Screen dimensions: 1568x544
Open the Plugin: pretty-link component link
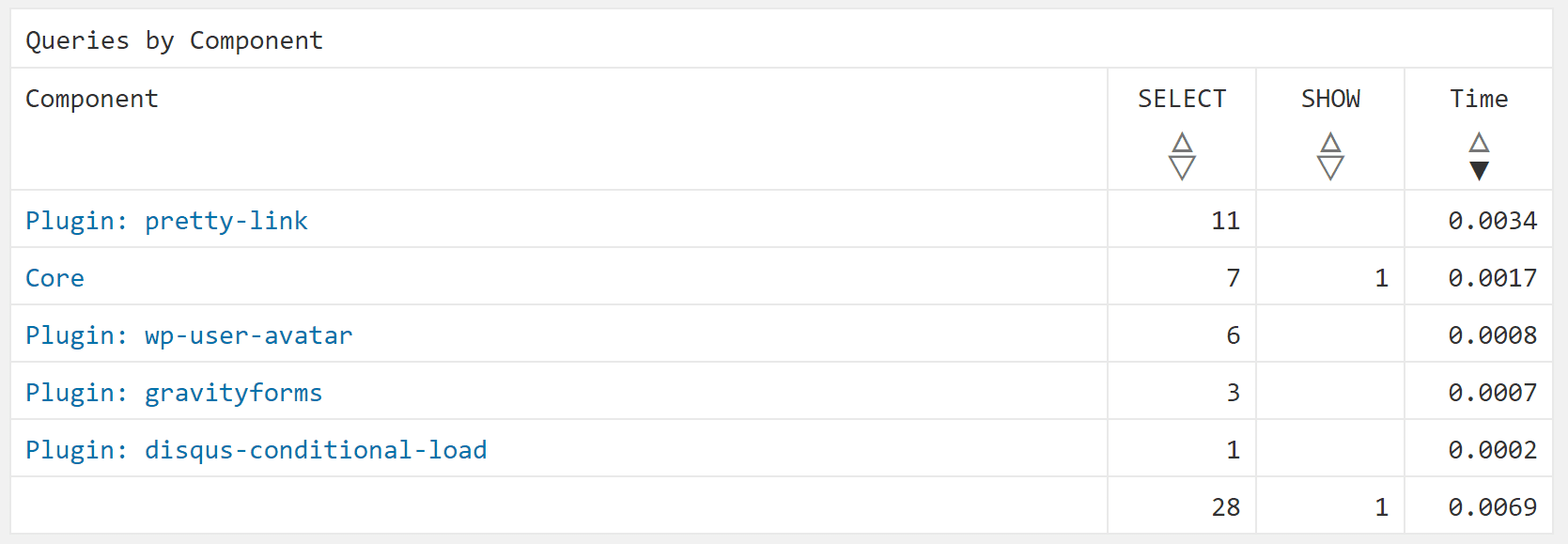click(x=166, y=221)
